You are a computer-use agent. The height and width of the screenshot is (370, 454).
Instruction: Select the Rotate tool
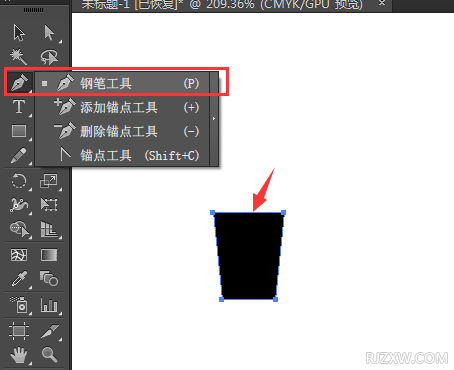[19, 181]
